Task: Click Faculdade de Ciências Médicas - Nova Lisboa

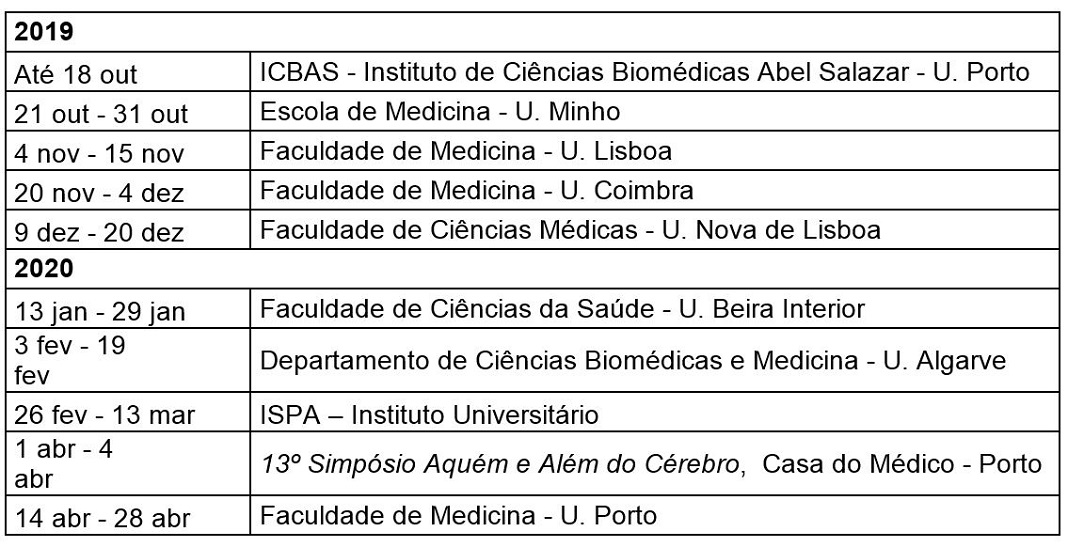Action: (570, 230)
